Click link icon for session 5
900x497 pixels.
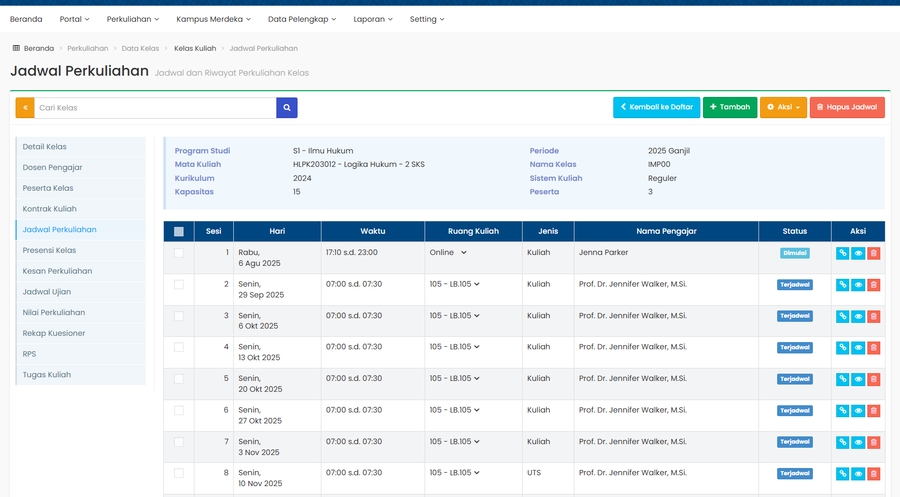pyautogui.click(x=842, y=379)
